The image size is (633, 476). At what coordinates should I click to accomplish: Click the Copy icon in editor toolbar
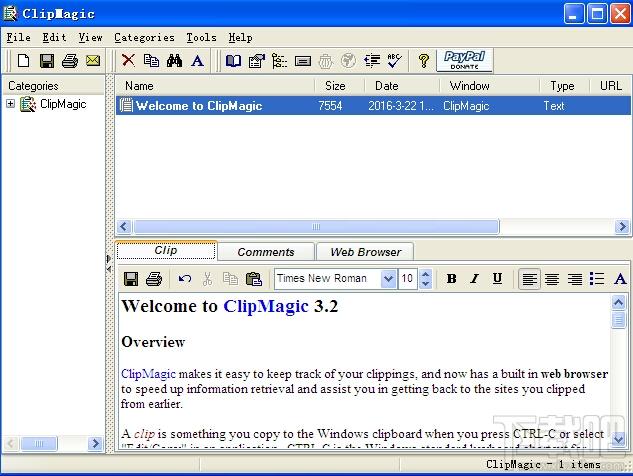(231, 279)
